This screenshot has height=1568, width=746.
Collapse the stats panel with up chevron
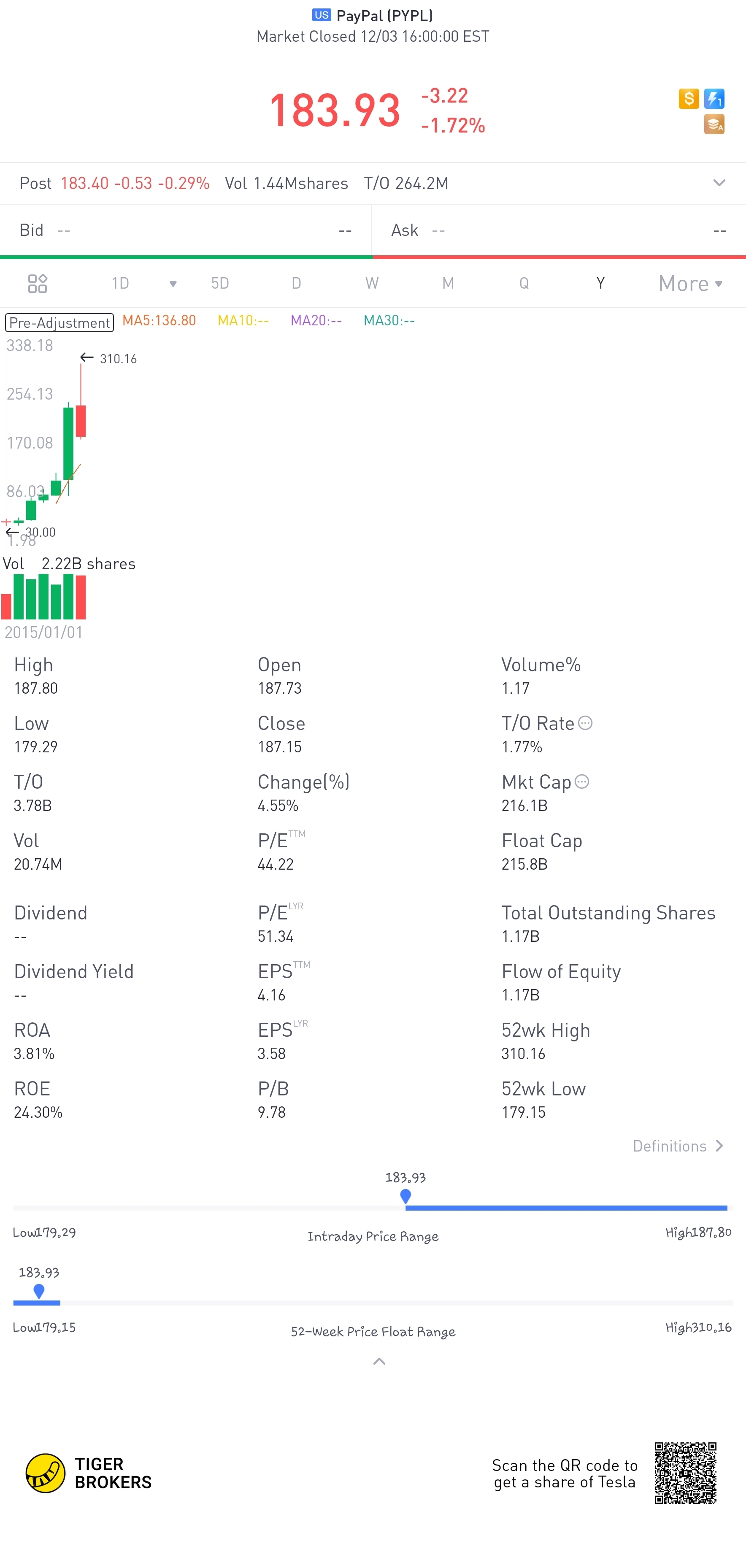click(x=379, y=1362)
